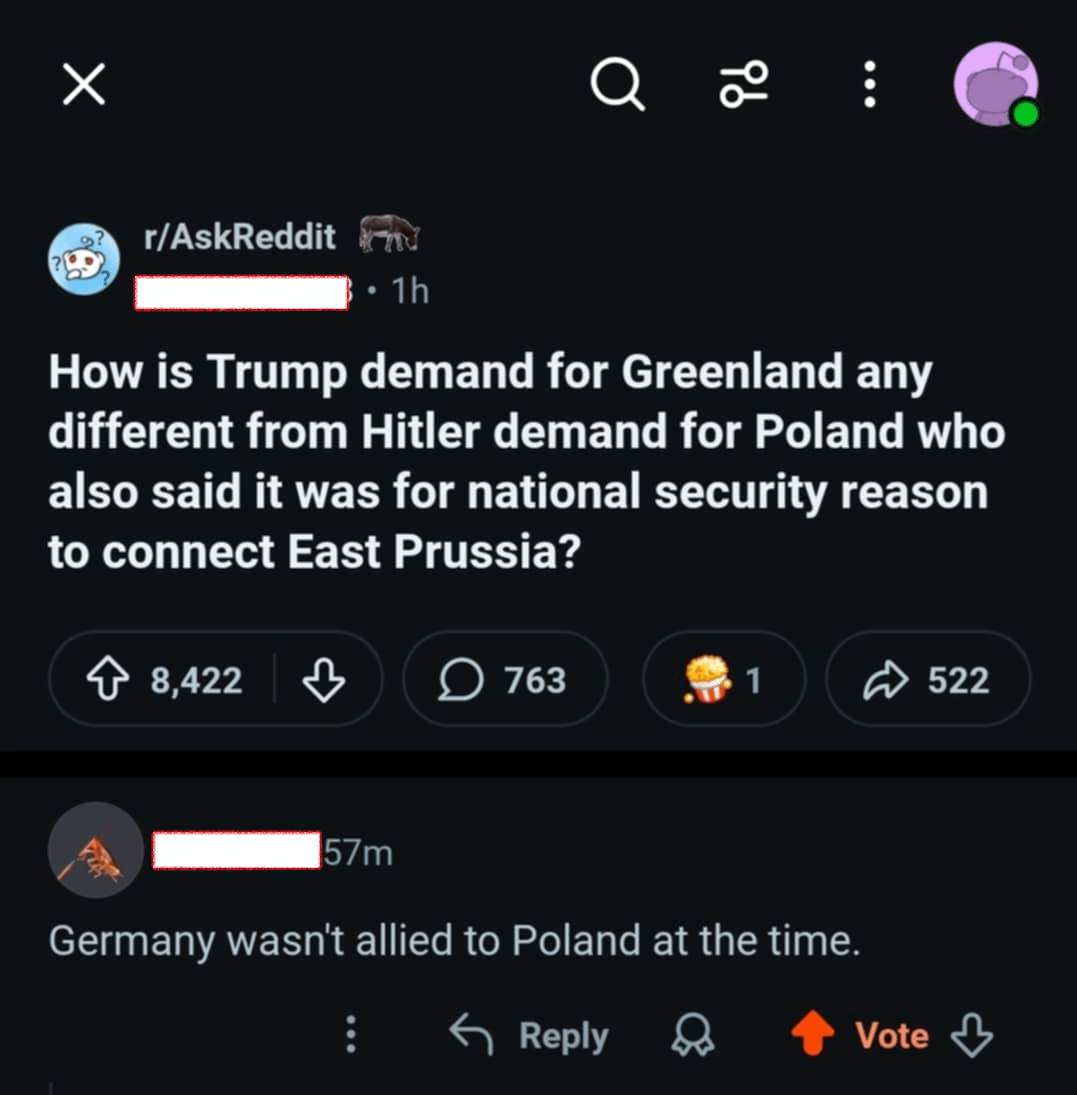Downvote the comment about Germany and Poland
Viewport: 1077px width, 1095px height.
point(971,1035)
